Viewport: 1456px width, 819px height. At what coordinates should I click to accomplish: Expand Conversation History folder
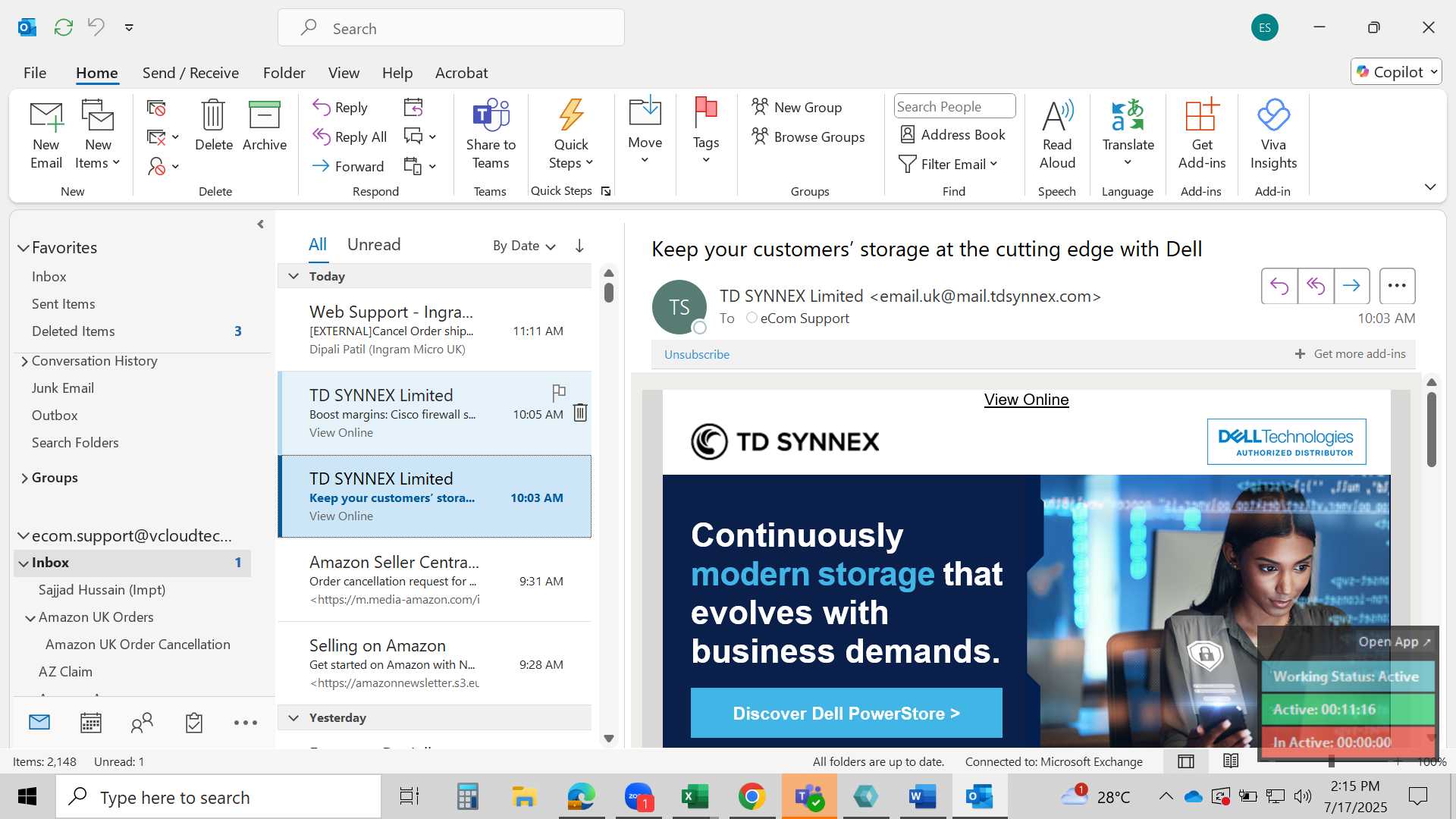point(24,362)
